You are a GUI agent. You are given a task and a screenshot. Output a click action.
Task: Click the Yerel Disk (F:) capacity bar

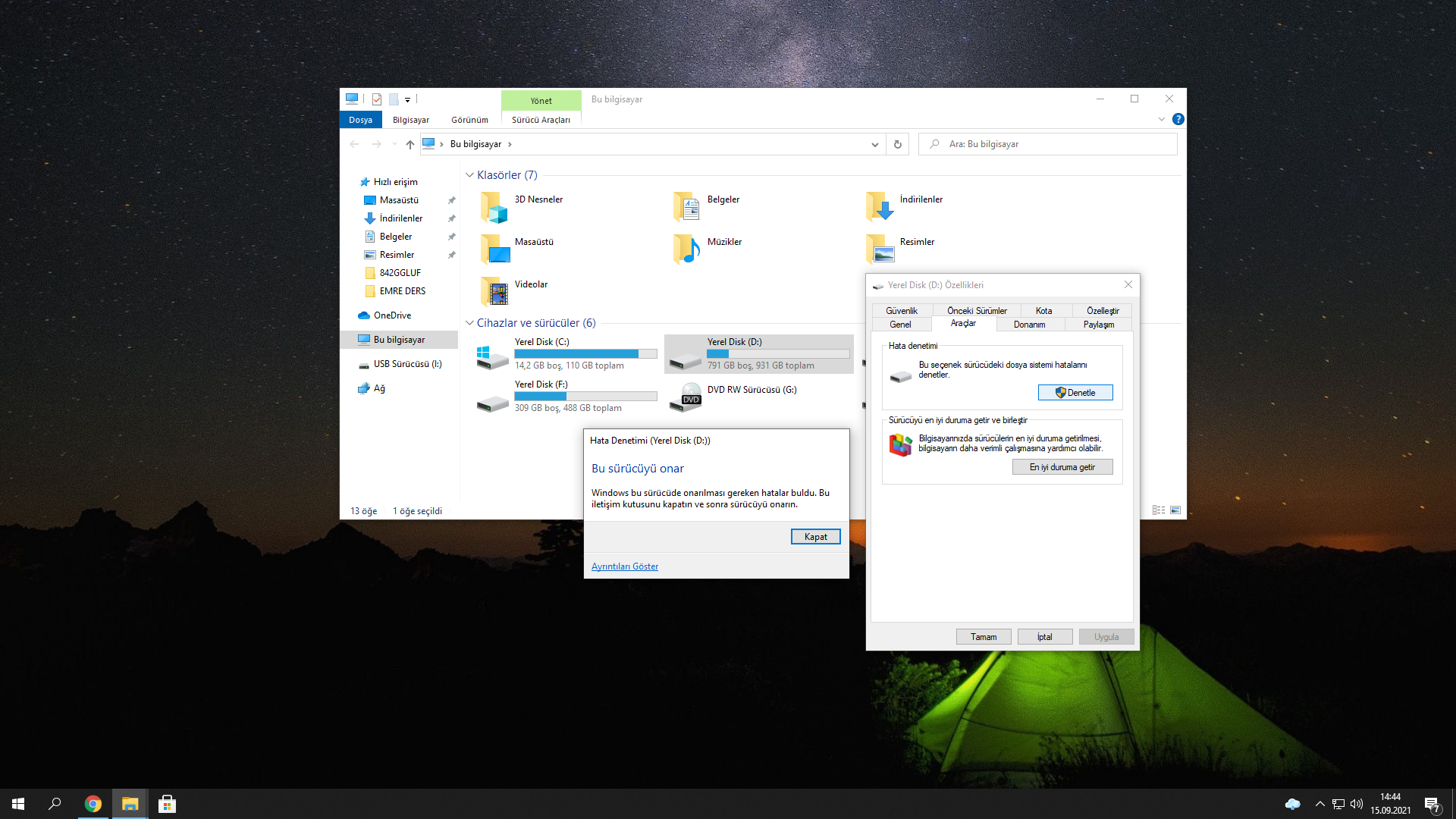click(x=585, y=396)
